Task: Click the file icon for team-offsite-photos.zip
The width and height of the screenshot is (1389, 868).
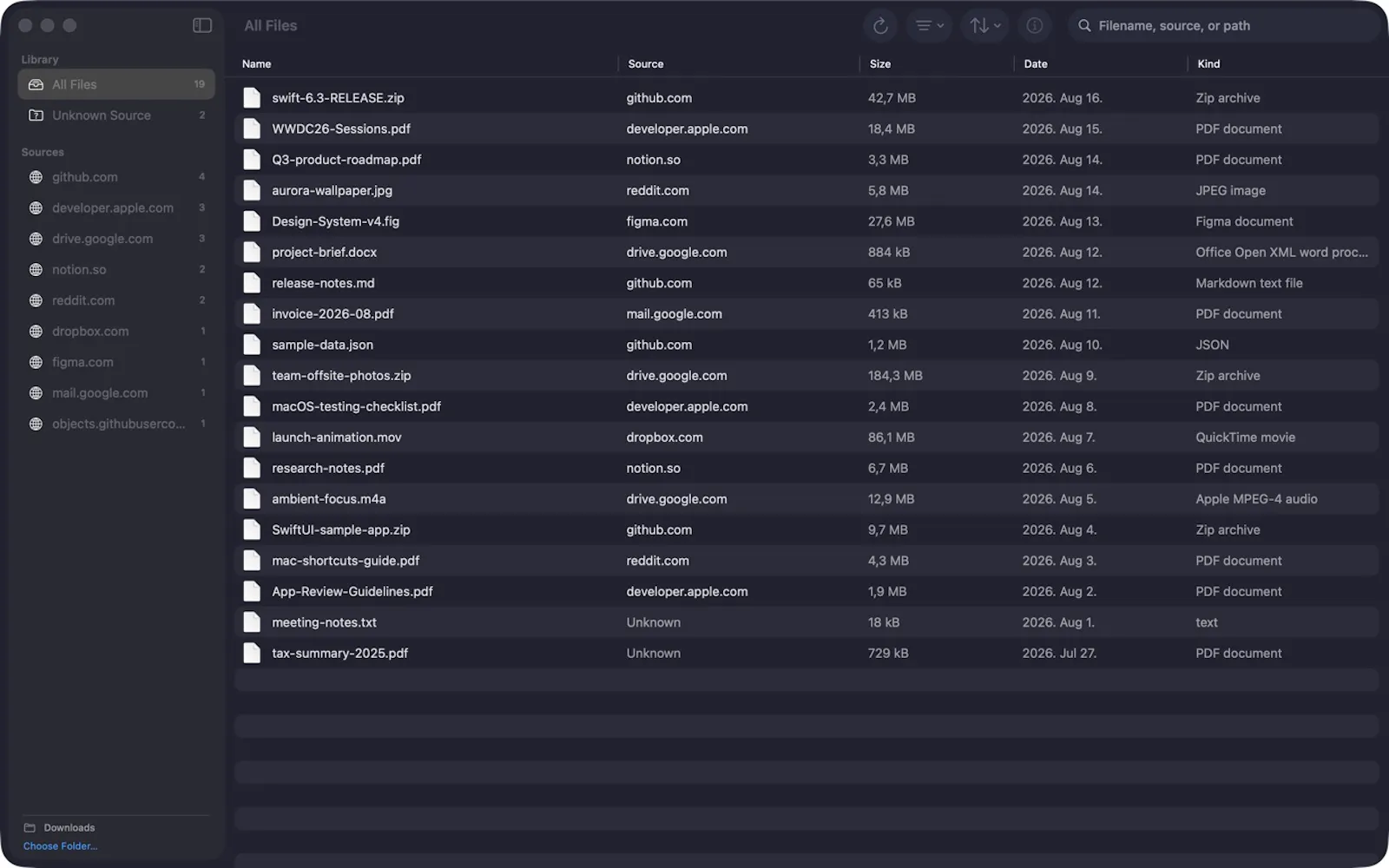Action: point(252,376)
